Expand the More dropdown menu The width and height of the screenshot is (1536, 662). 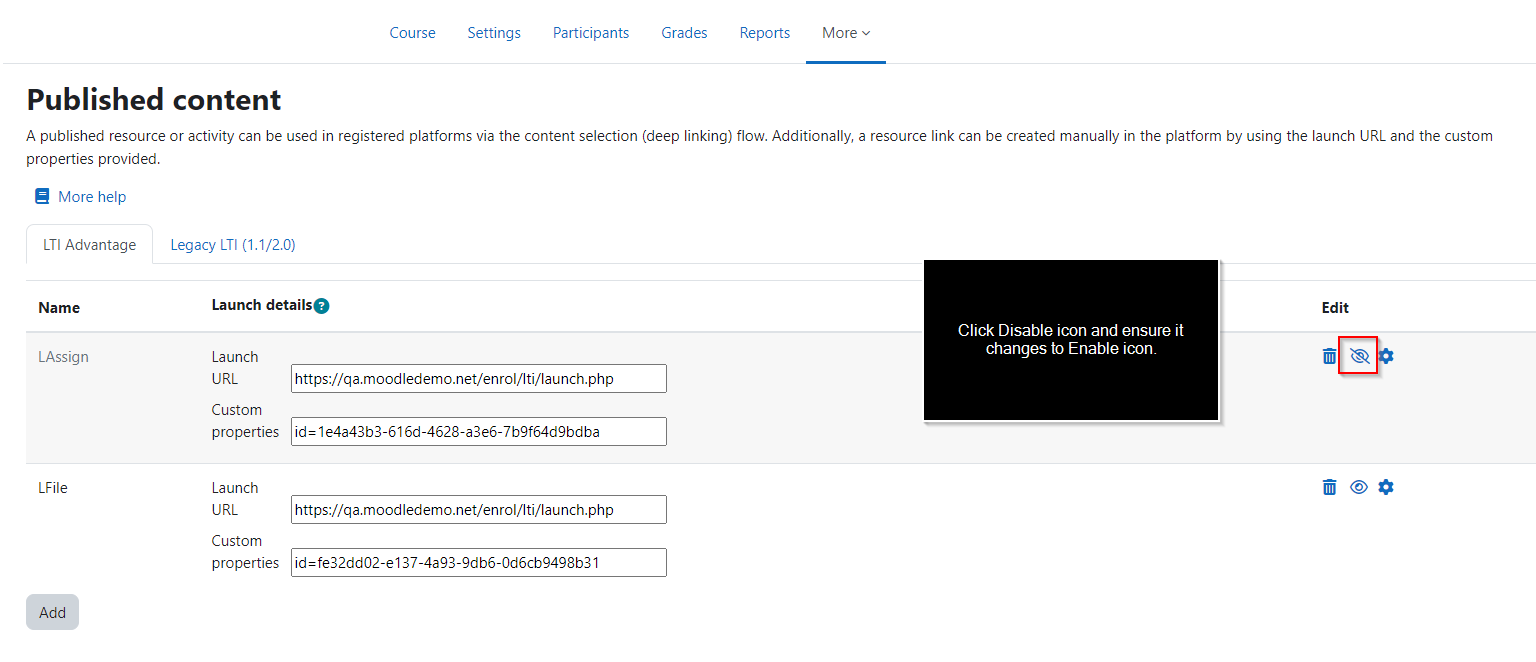click(846, 33)
